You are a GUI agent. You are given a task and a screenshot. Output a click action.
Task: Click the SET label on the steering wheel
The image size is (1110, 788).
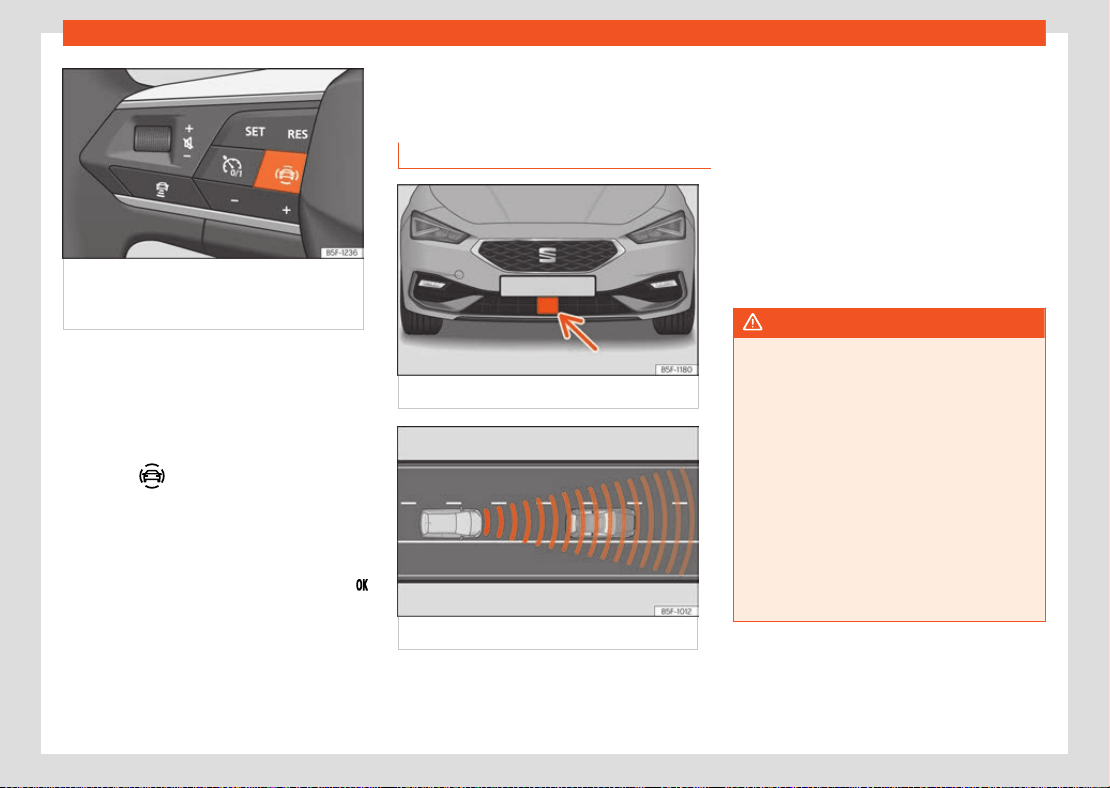tap(255, 132)
